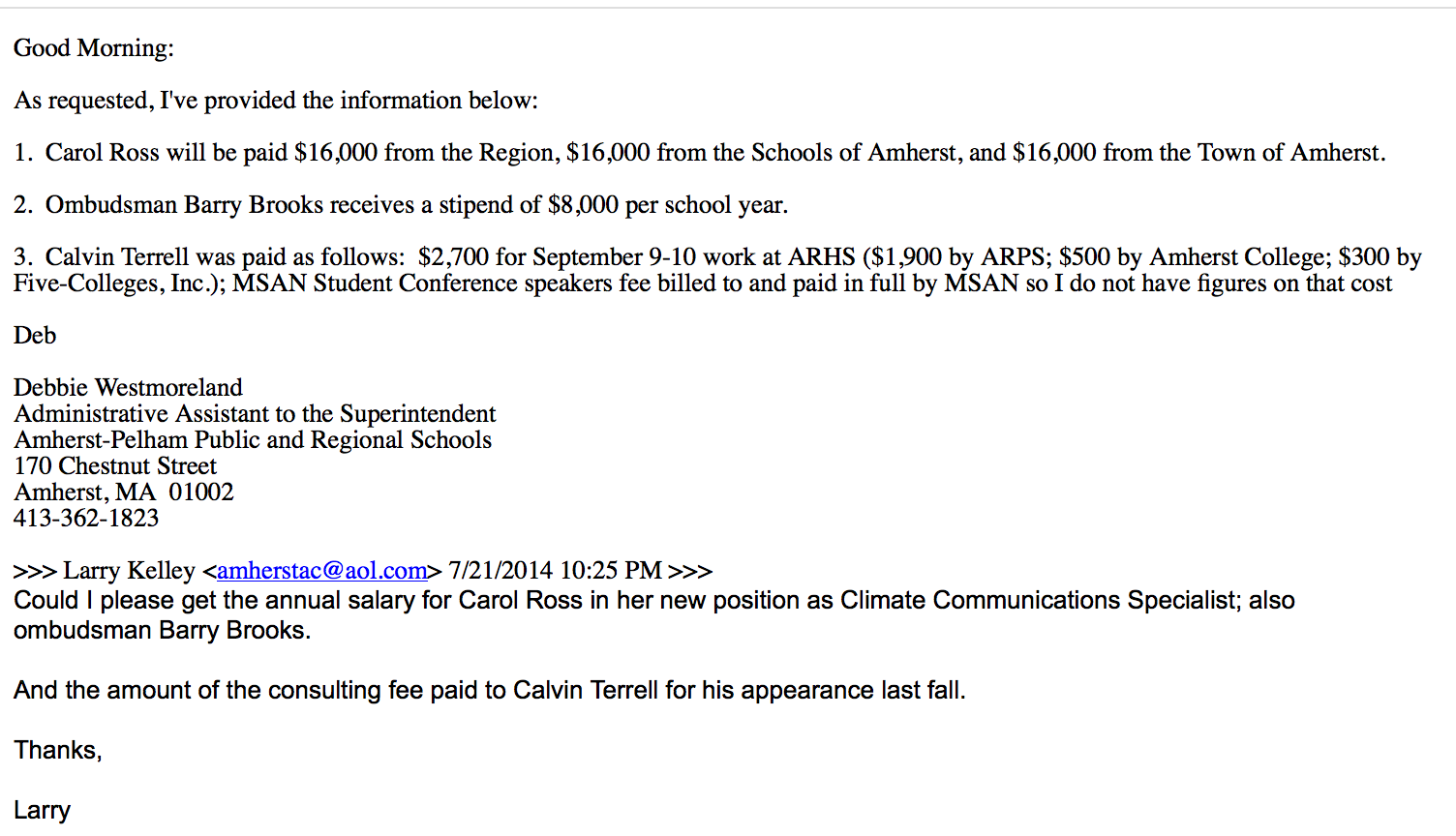Click the 'Thanks,' closing line
The image size is (1456, 836).
tap(58, 751)
